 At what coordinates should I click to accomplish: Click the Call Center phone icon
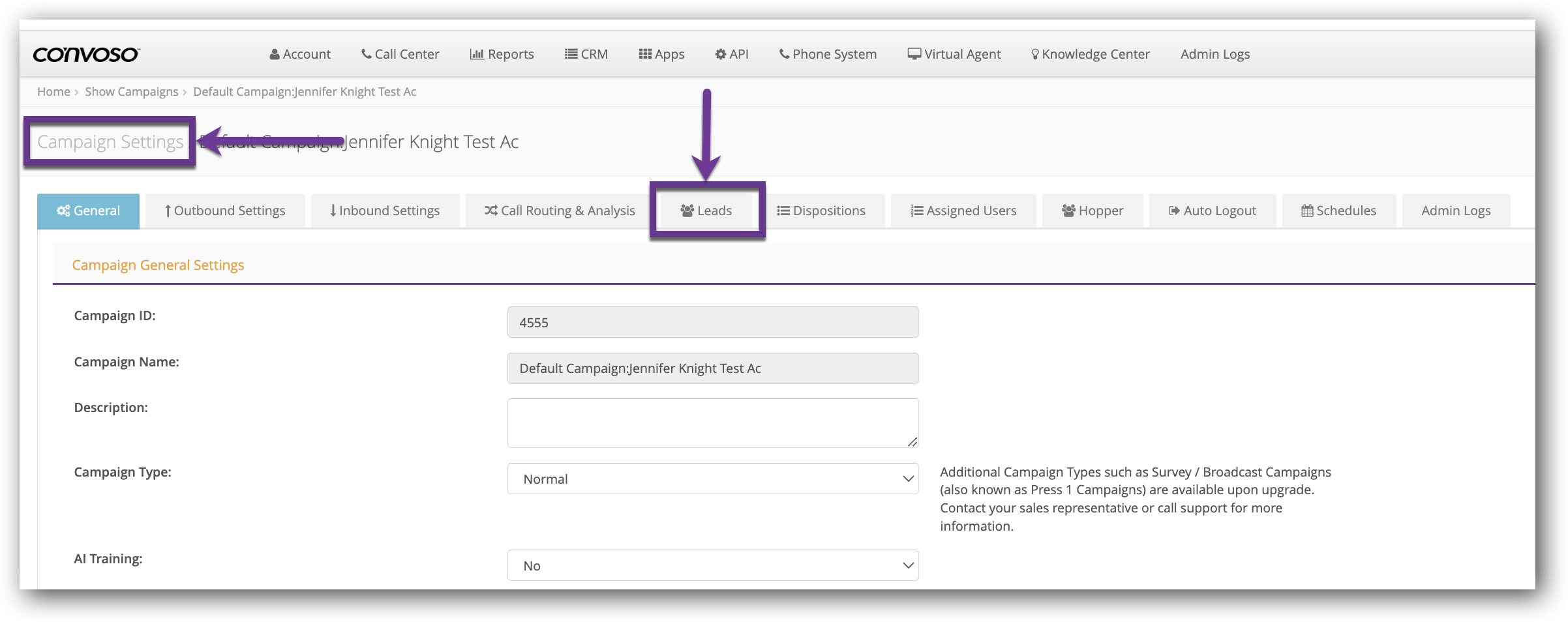pos(367,54)
